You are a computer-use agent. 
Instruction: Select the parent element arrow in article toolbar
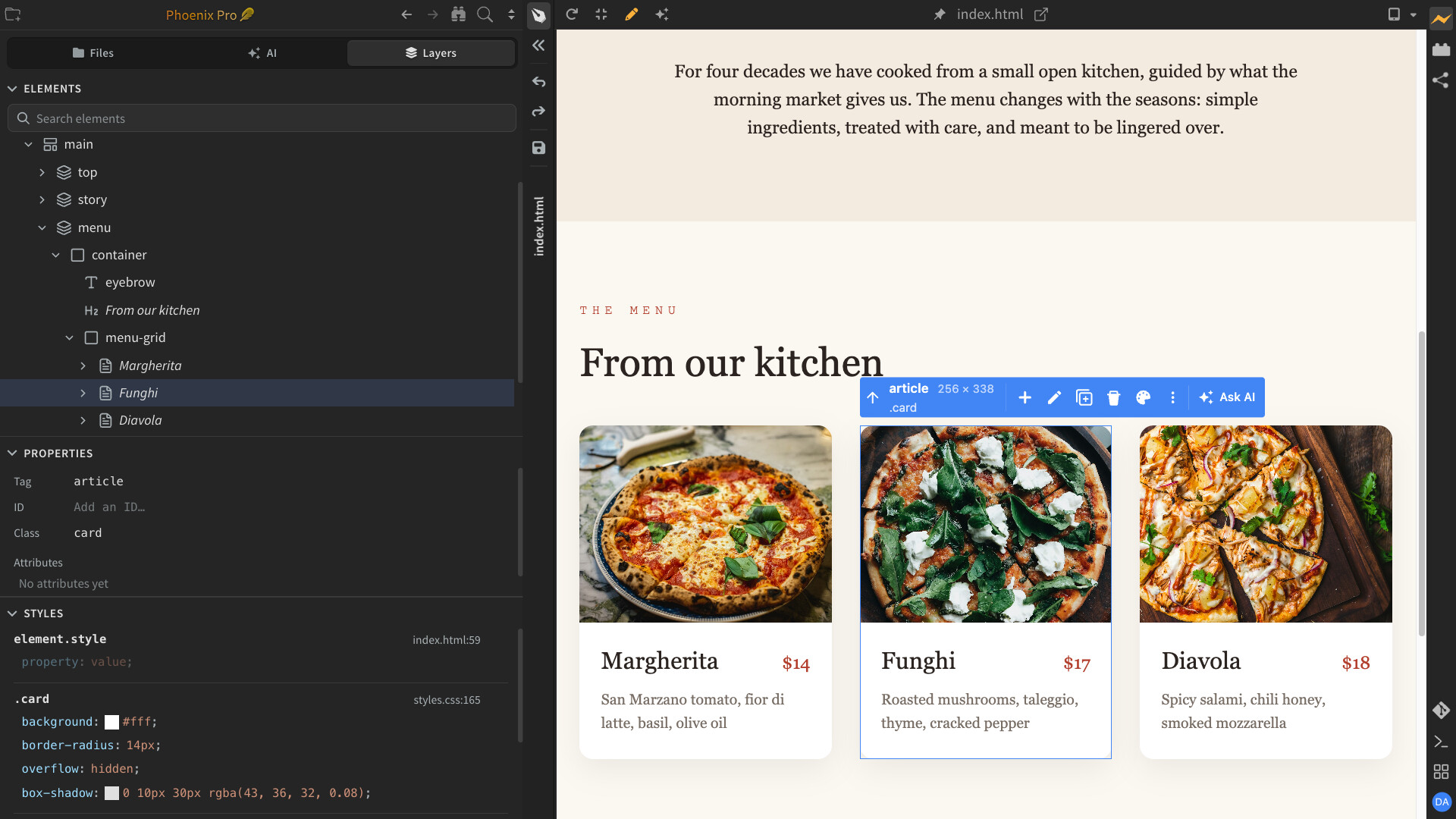click(873, 397)
